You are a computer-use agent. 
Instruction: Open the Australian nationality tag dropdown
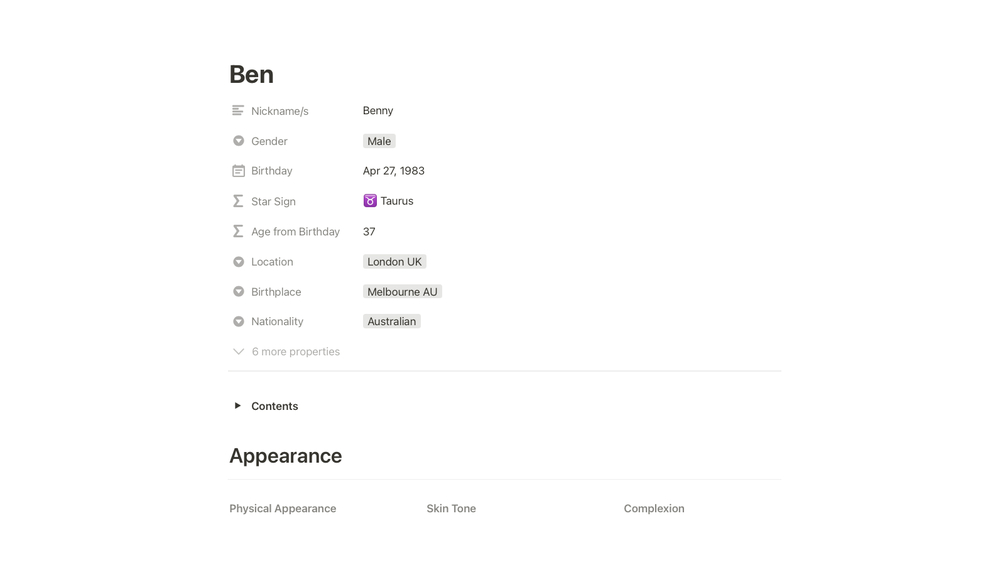391,322
